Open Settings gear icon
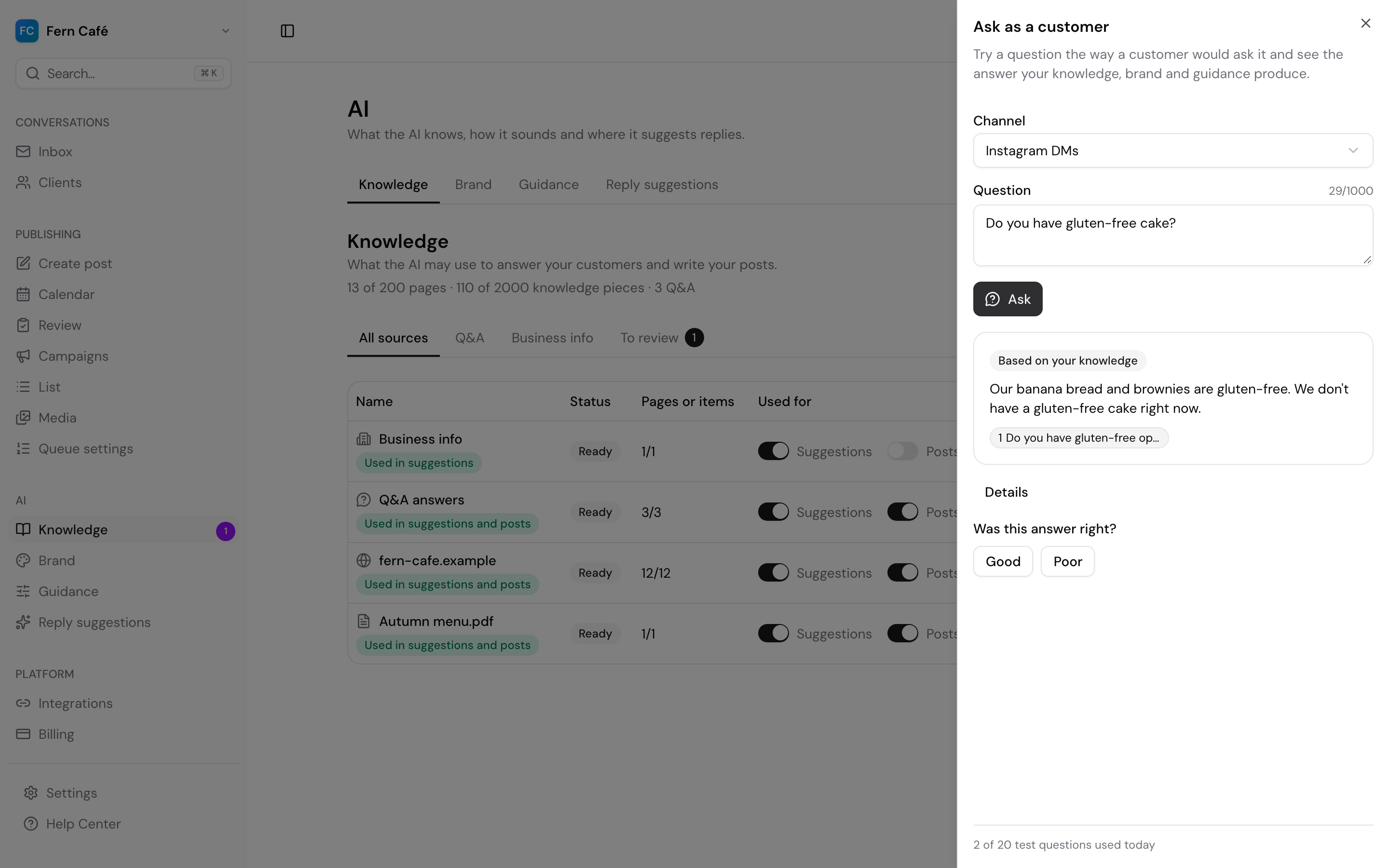The height and width of the screenshot is (868, 1389). tap(31, 793)
